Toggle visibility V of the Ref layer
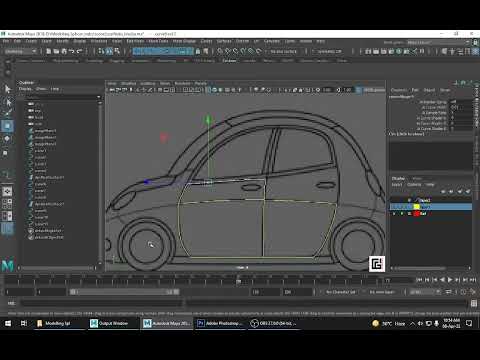This screenshot has height=360, width=480. [x=394, y=213]
